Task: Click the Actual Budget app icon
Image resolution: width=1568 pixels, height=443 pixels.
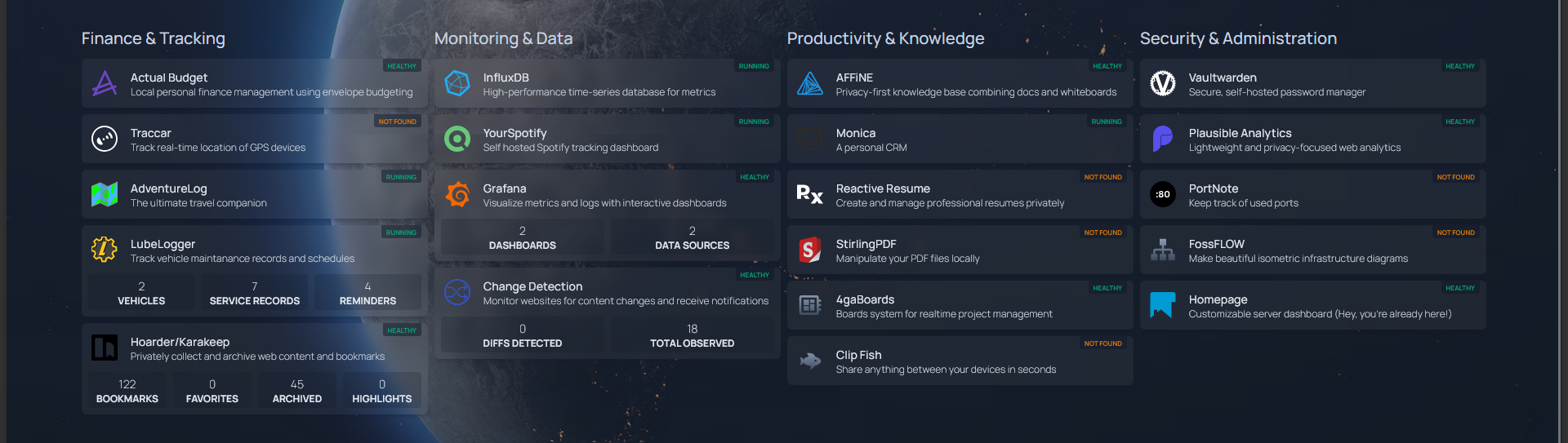Action: 105,83
